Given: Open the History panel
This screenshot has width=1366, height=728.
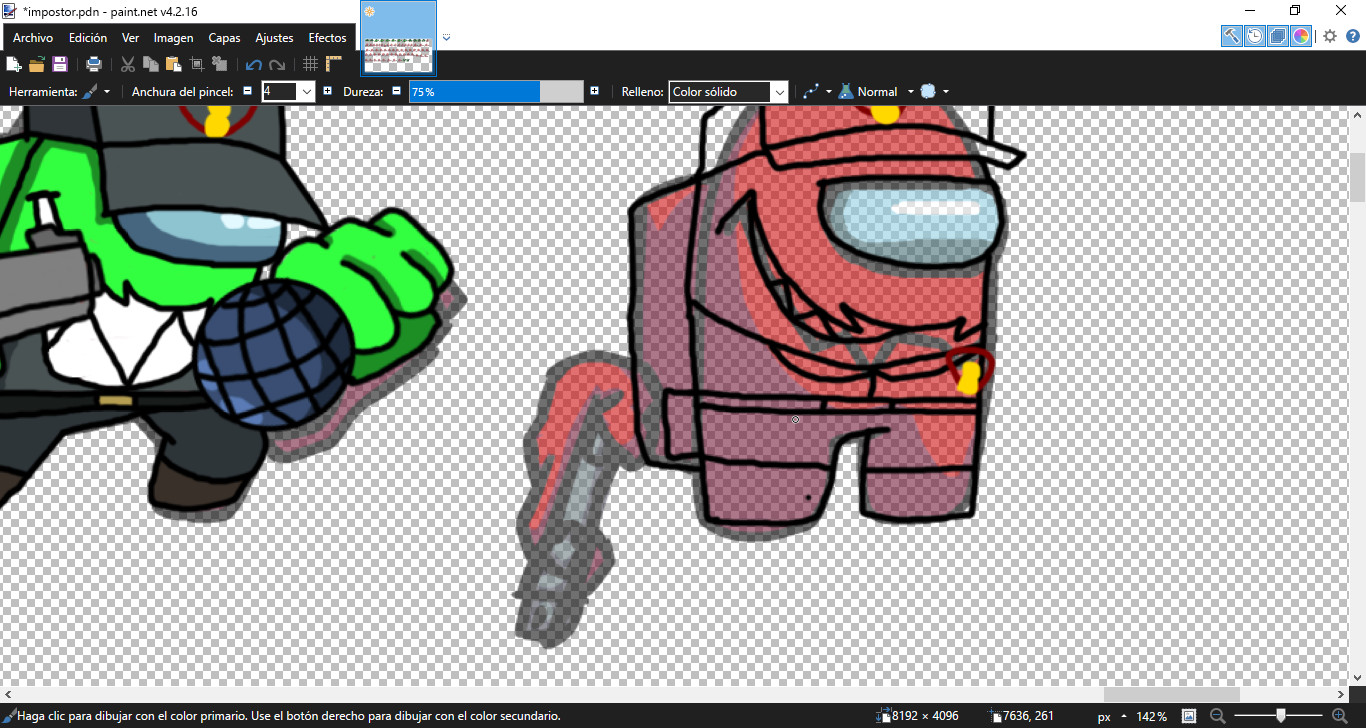Looking at the screenshot, I should point(1254,35).
